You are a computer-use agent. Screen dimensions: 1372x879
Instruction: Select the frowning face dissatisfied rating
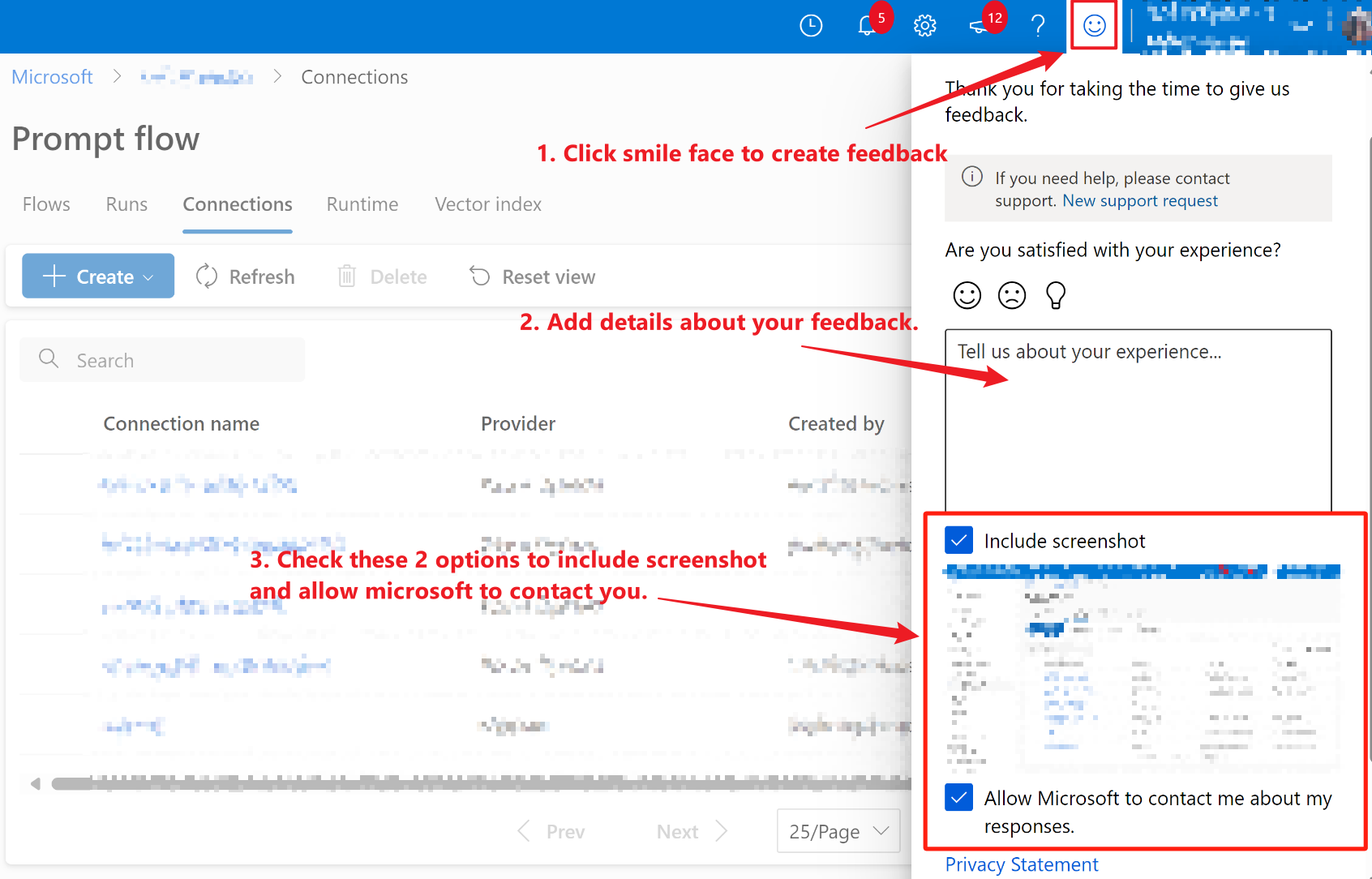click(x=1011, y=295)
